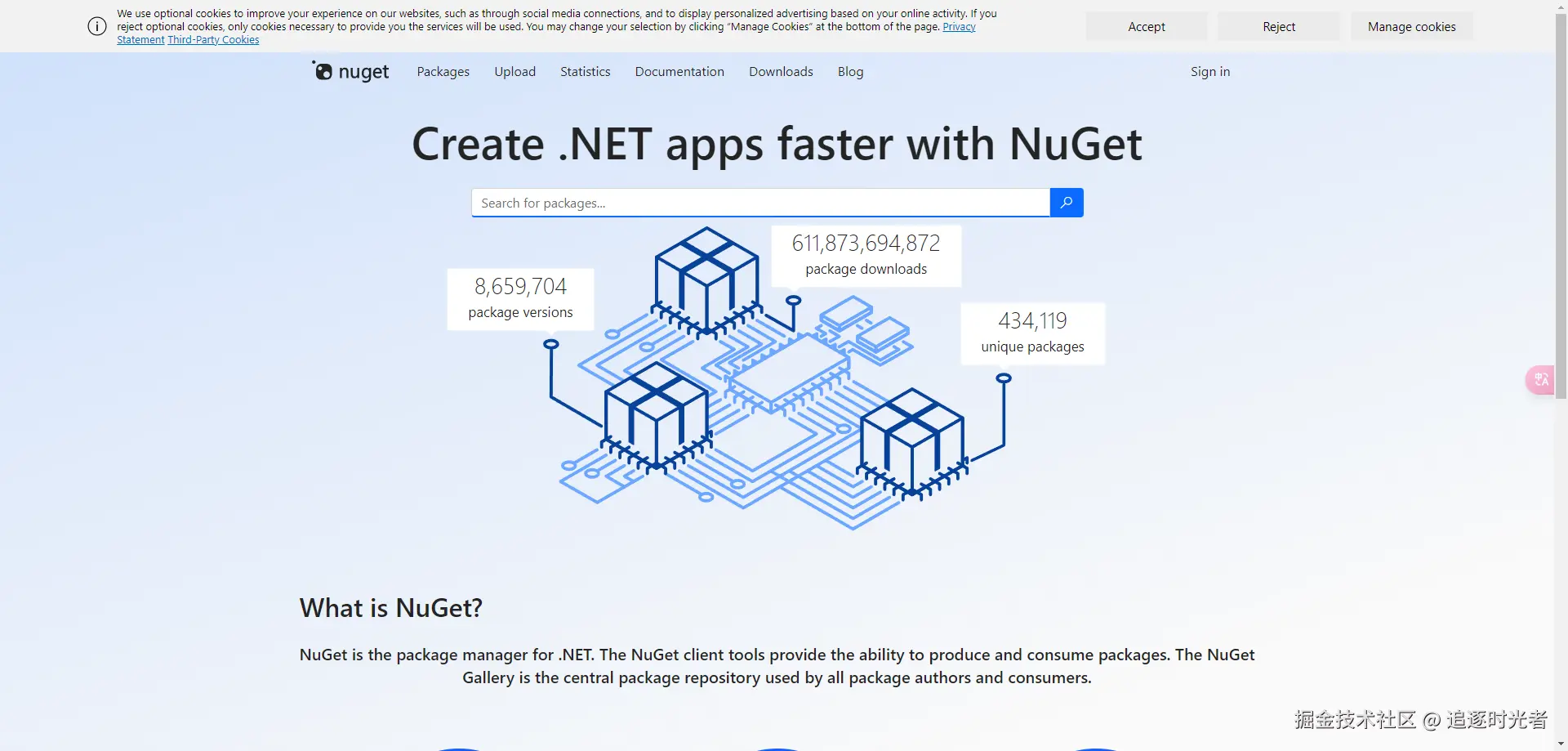Open the Downloads page

(x=781, y=72)
